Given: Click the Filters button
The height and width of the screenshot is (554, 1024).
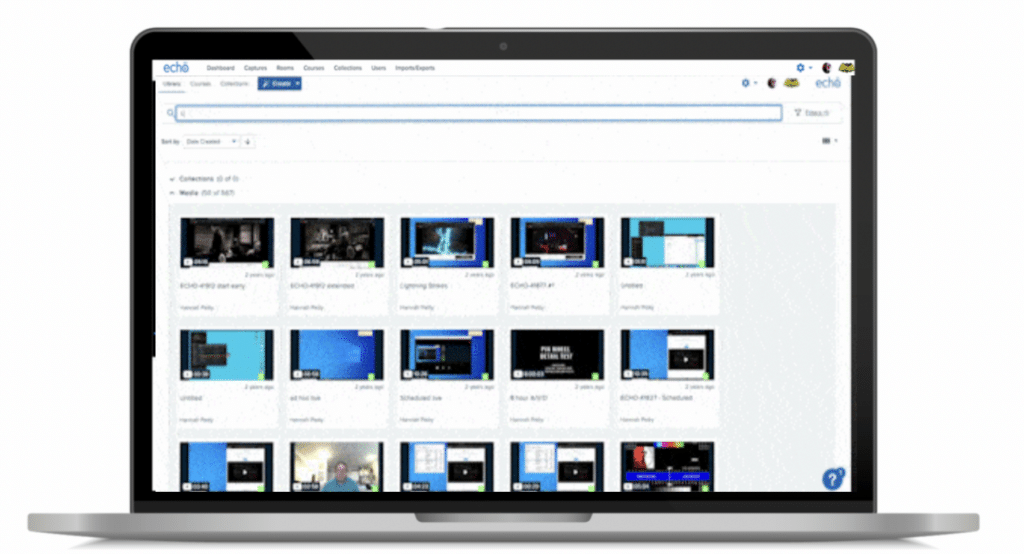Looking at the screenshot, I should coord(812,113).
